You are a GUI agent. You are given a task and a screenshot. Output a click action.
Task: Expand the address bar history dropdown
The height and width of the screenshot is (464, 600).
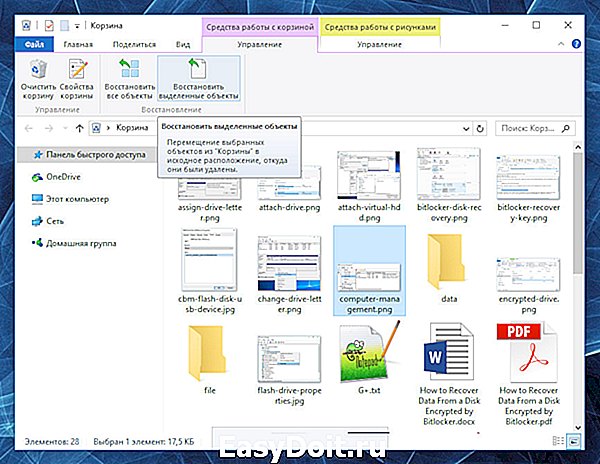(x=466, y=129)
